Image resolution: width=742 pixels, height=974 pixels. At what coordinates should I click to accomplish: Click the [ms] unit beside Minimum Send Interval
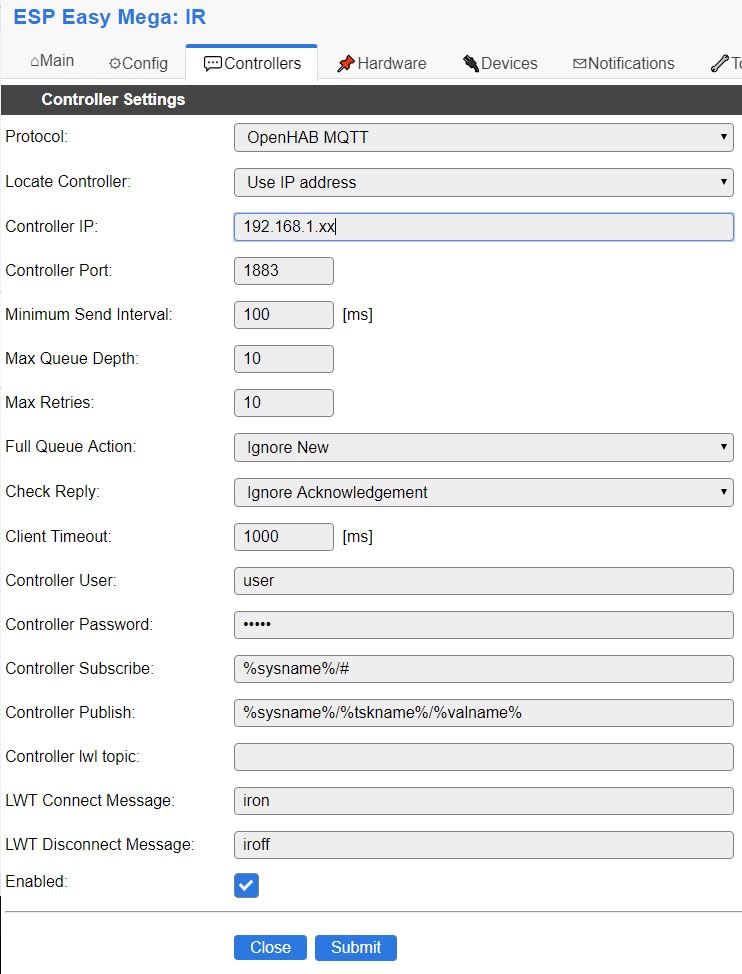[358, 315]
